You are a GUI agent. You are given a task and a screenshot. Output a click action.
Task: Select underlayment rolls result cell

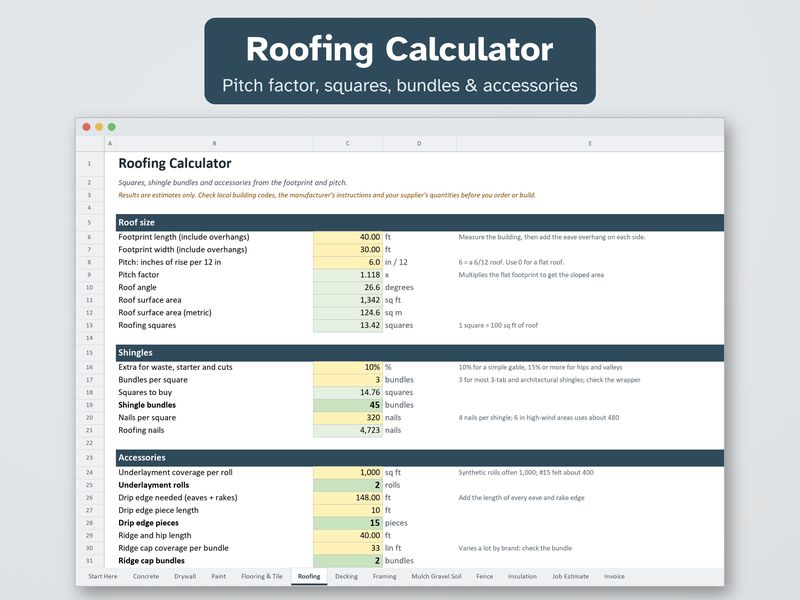pyautogui.click(x=347, y=485)
